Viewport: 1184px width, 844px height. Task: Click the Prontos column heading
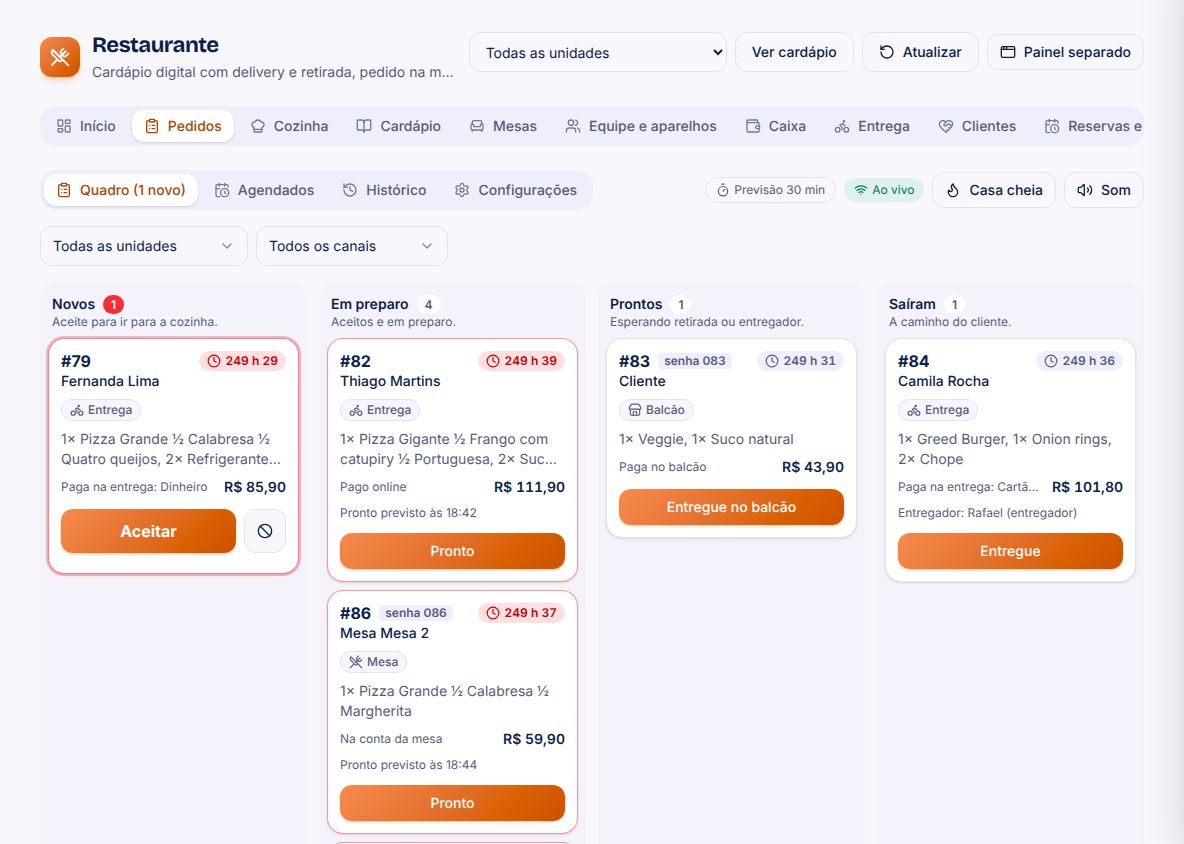coord(636,304)
